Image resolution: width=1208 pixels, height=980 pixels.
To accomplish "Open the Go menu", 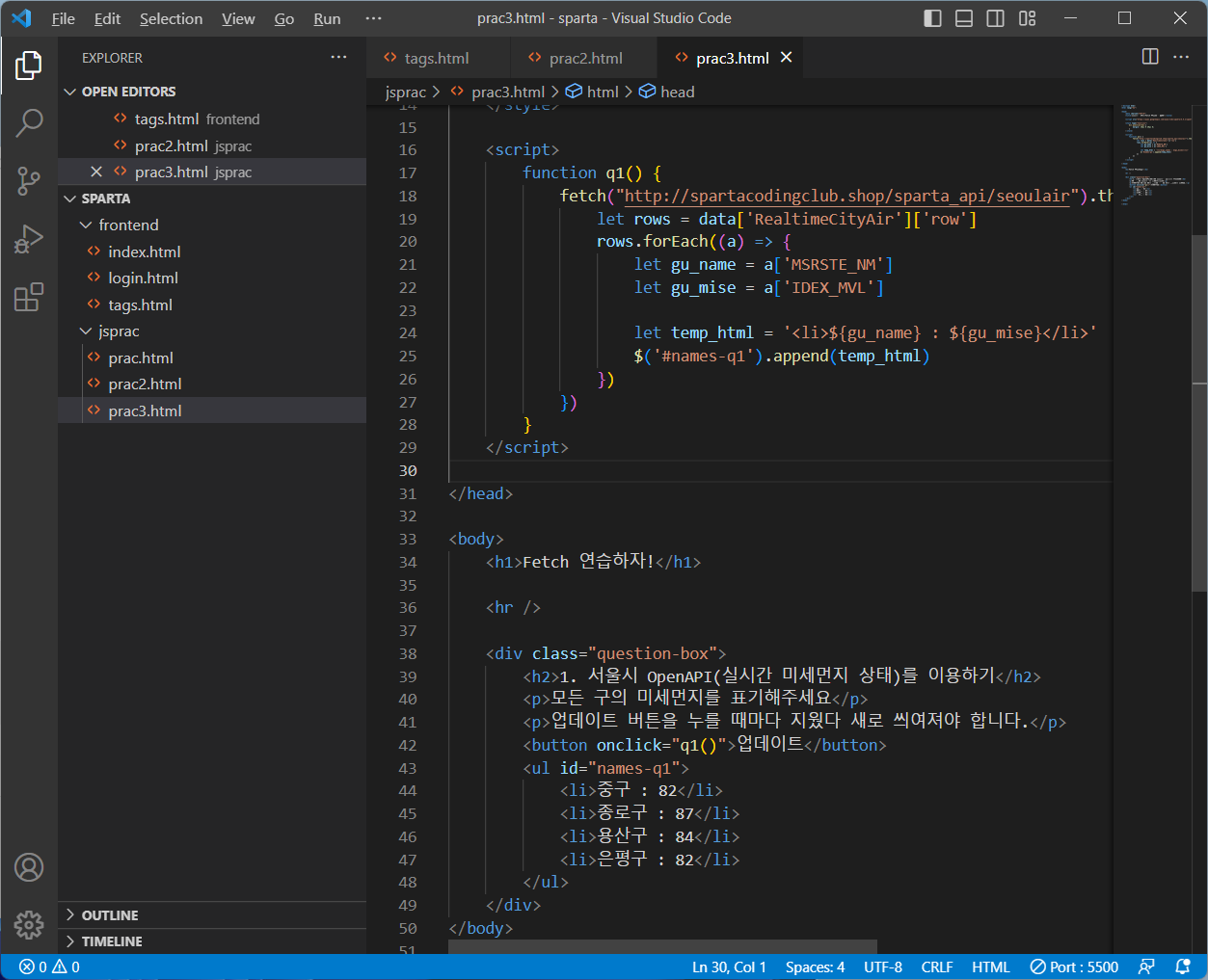I will point(284,18).
